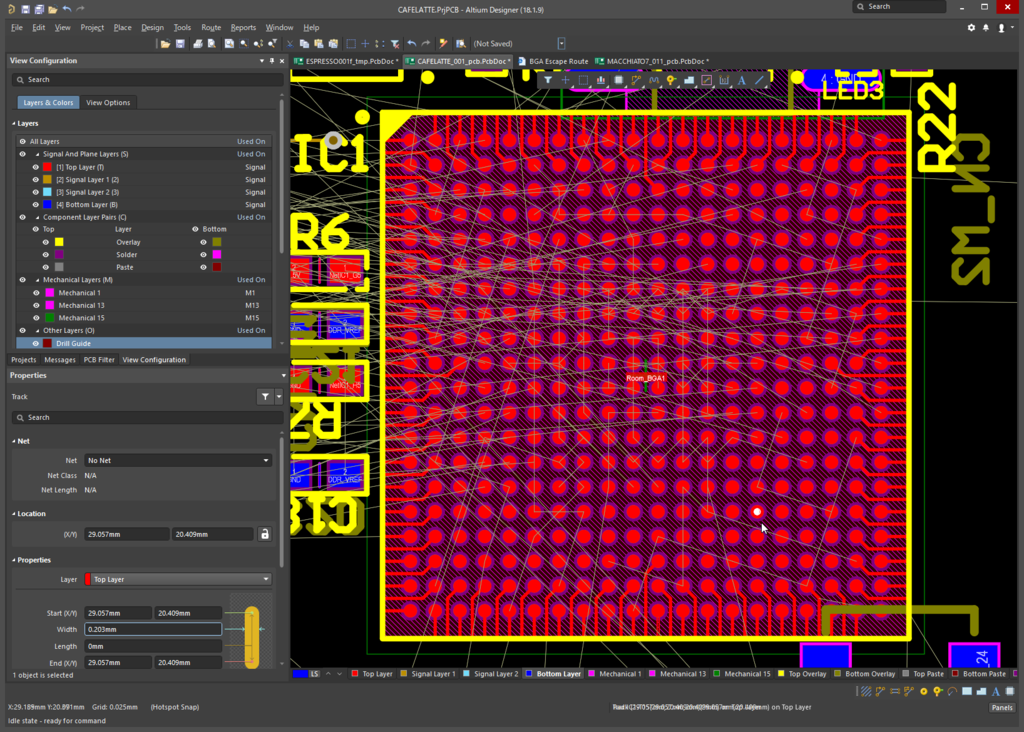Click the Clear Filter funnel icon with red X
The width and height of the screenshot is (1024, 732).
pyautogui.click(x=395, y=44)
